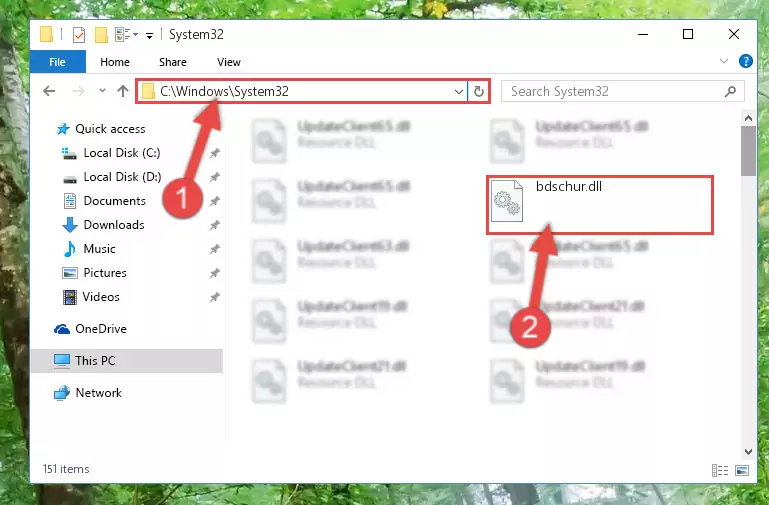769x505 pixels.
Task: Select Quick access in navigation pane
Action: 101,129
